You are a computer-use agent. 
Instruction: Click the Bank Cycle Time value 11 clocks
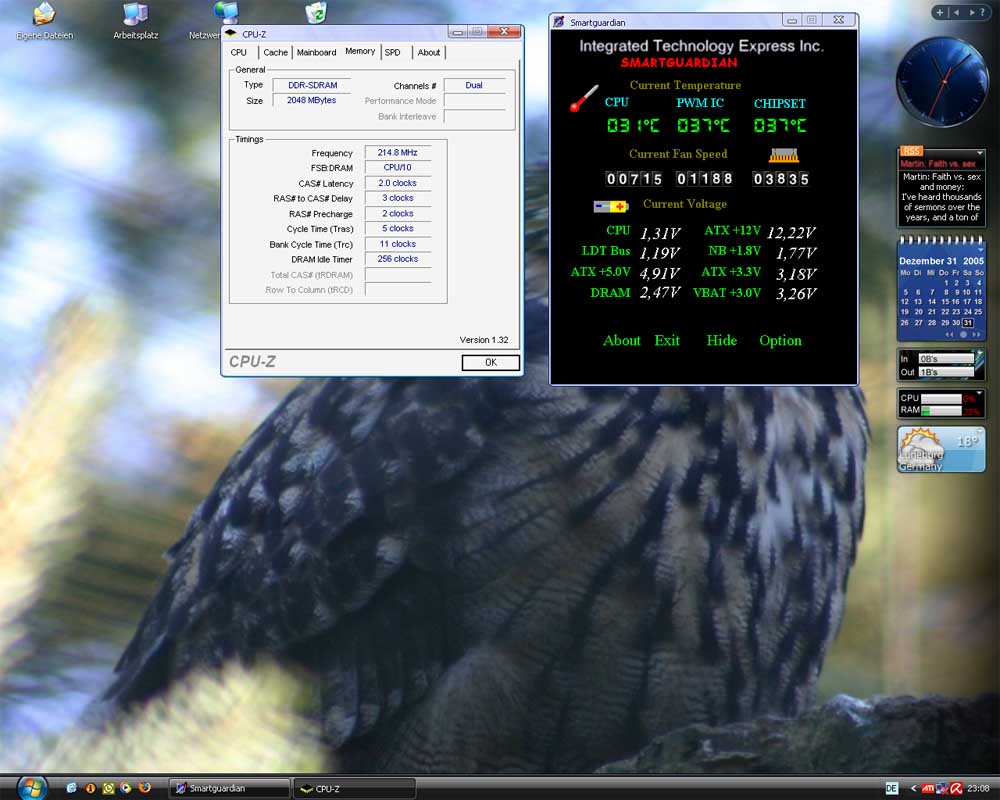(397, 244)
